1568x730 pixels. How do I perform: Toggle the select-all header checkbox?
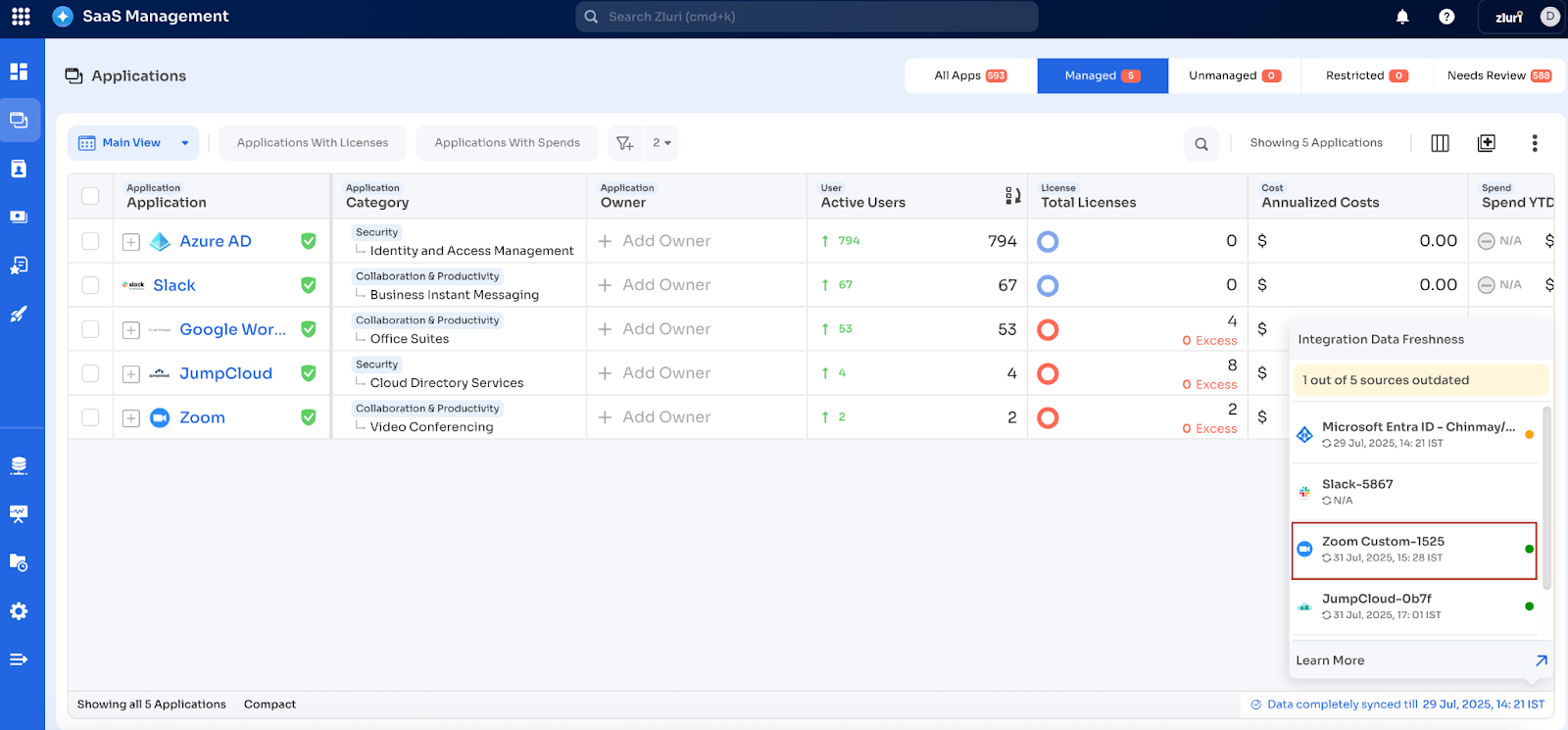(90, 196)
